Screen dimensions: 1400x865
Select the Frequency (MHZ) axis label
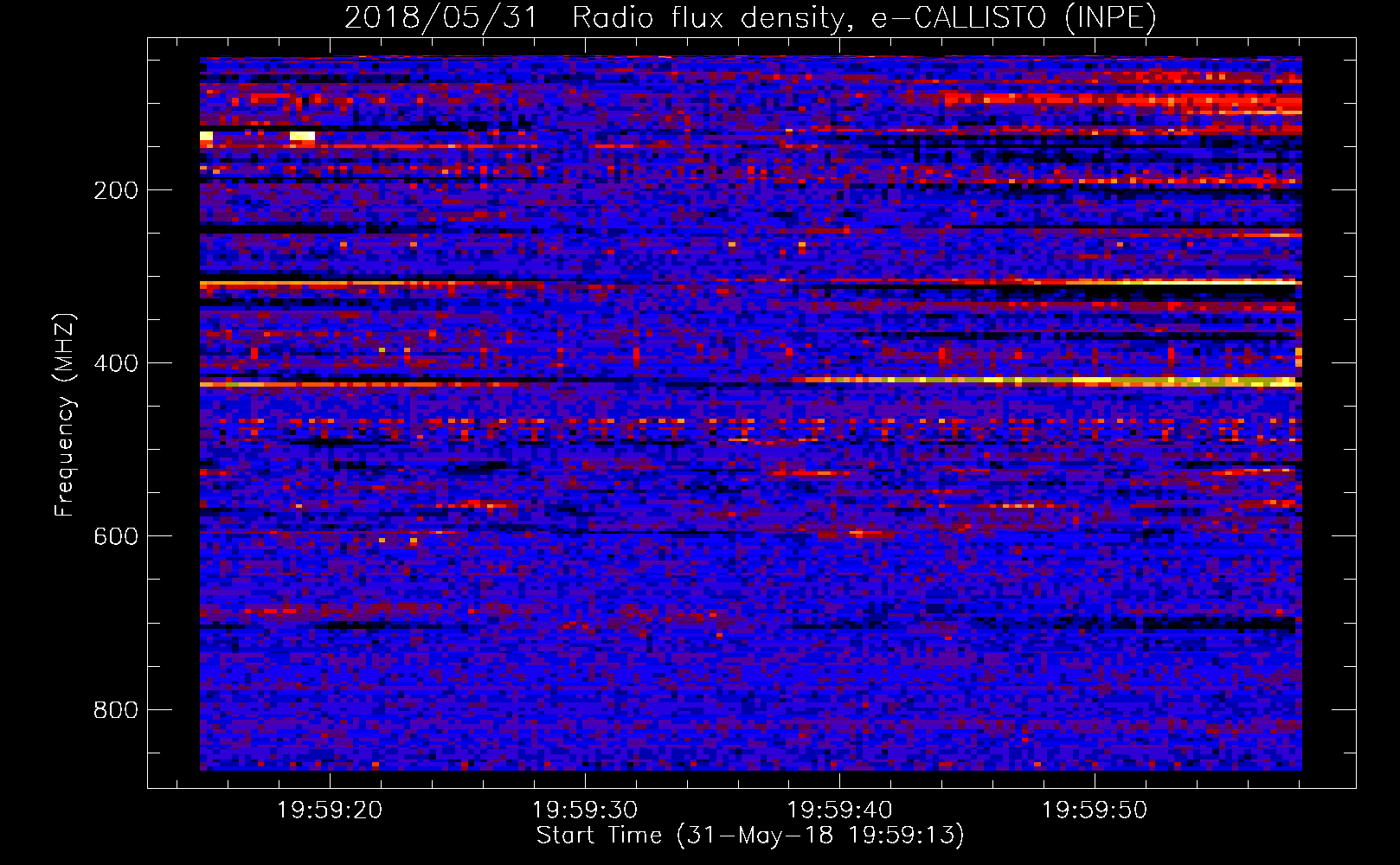65,414
